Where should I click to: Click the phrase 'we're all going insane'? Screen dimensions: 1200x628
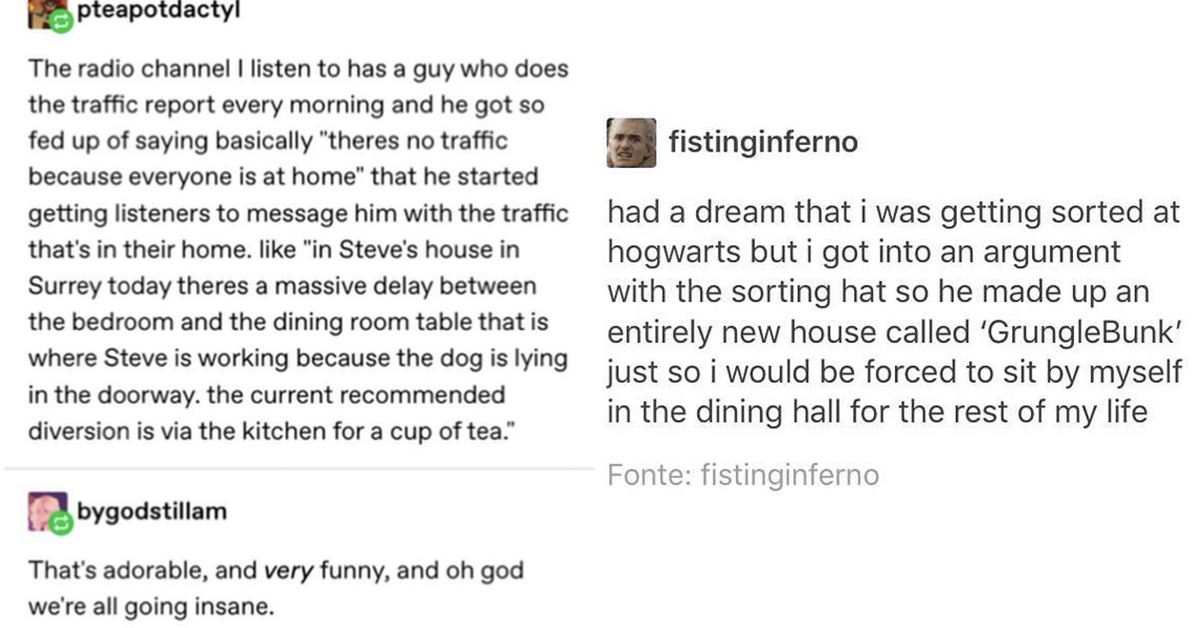[x=151, y=605]
